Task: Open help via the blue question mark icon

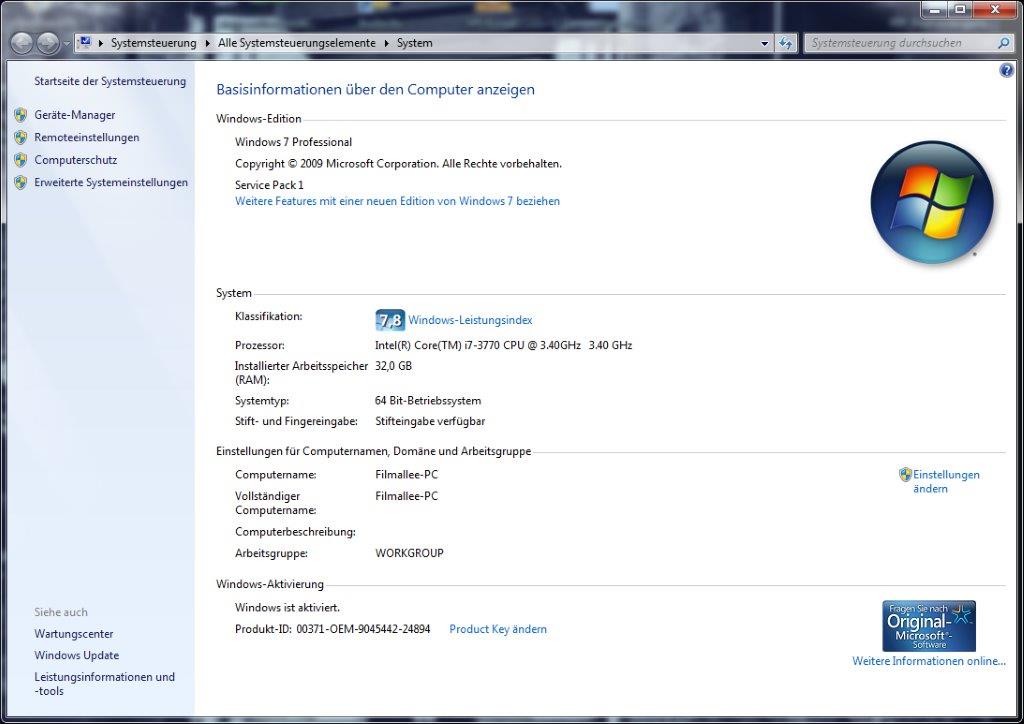Action: pyautogui.click(x=1006, y=71)
